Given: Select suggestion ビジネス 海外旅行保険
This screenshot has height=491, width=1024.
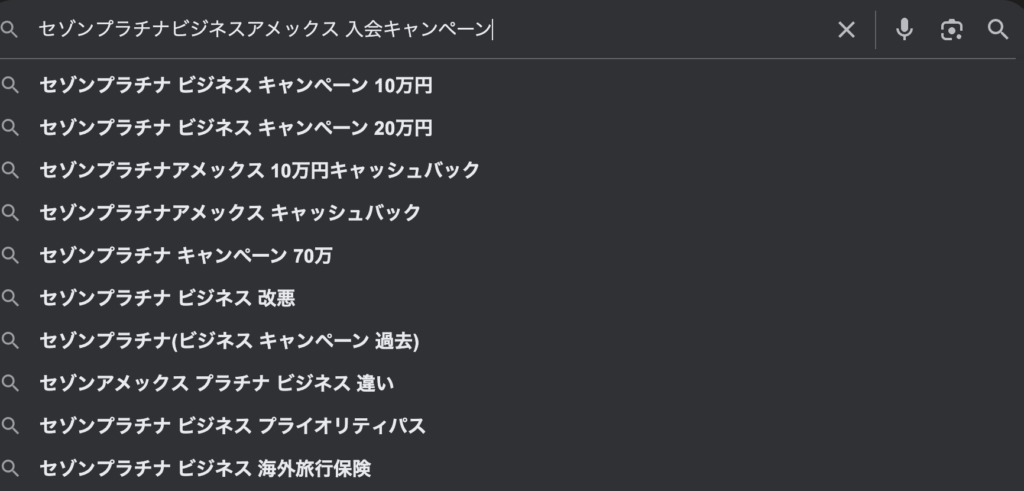Looking at the screenshot, I should (x=205, y=468).
